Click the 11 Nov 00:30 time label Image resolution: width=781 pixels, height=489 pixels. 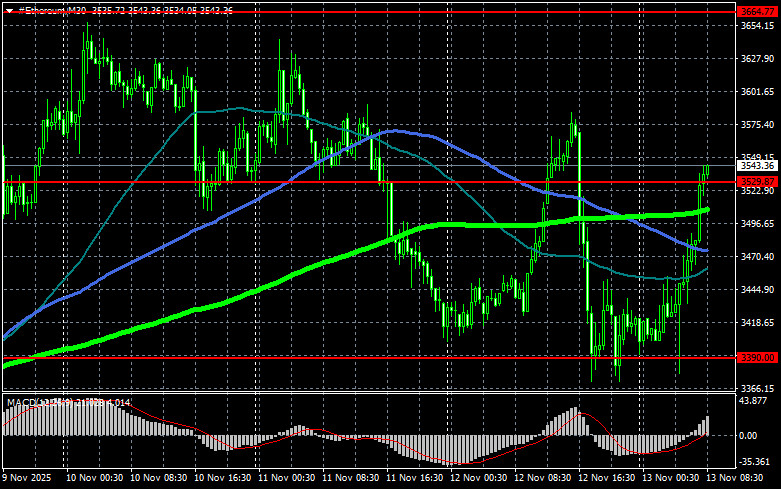pos(286,478)
